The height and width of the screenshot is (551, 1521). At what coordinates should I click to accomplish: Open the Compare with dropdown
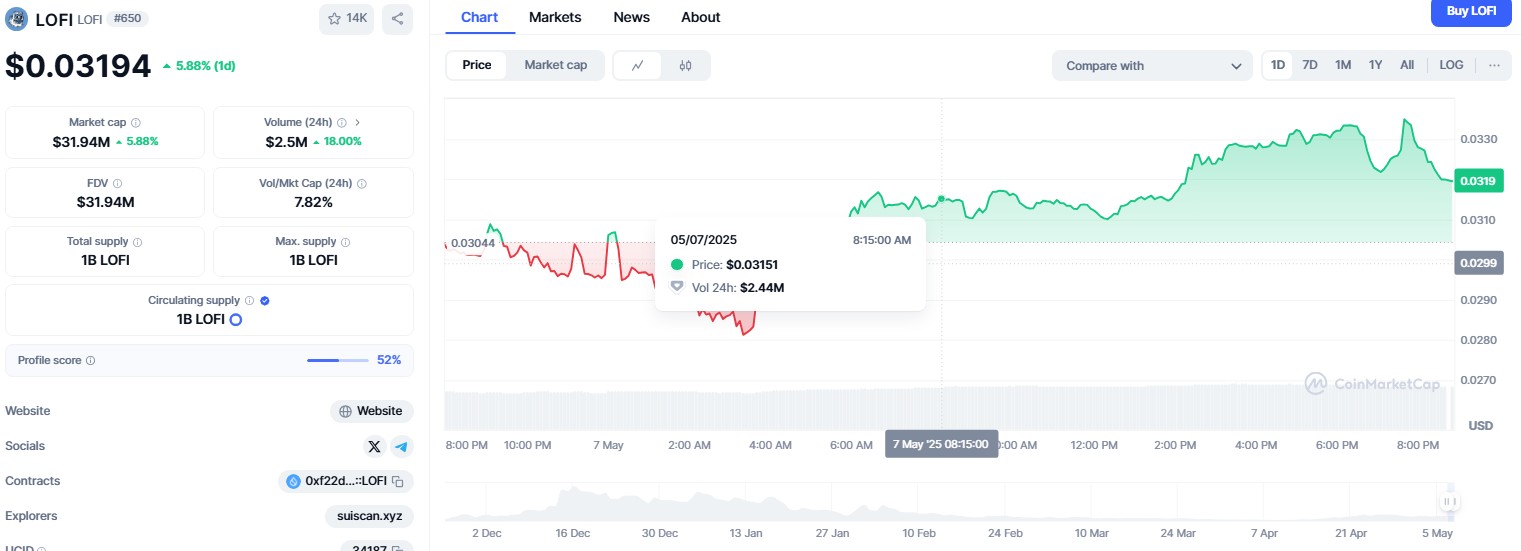coord(1152,66)
